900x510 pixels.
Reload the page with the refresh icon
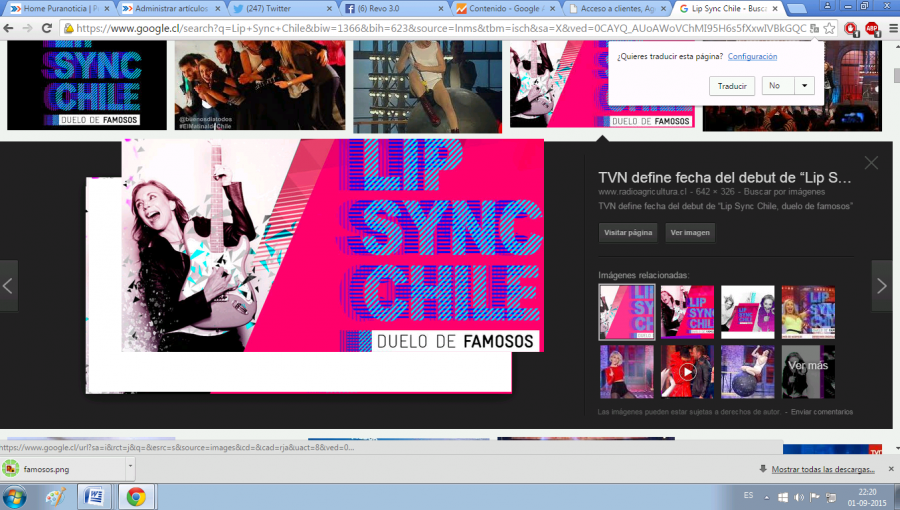pos(47,28)
